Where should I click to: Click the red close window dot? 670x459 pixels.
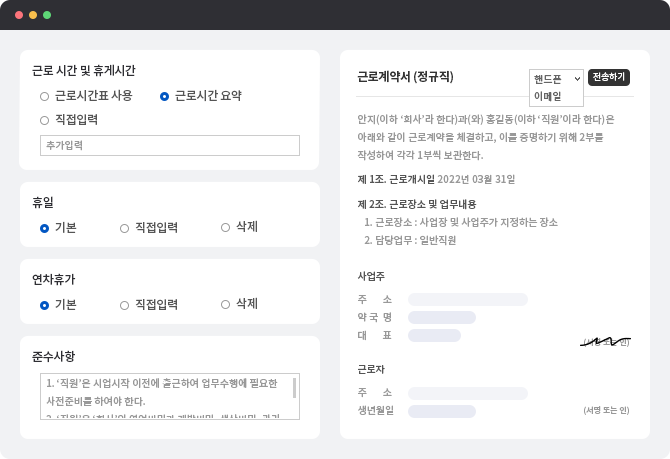click(19, 15)
